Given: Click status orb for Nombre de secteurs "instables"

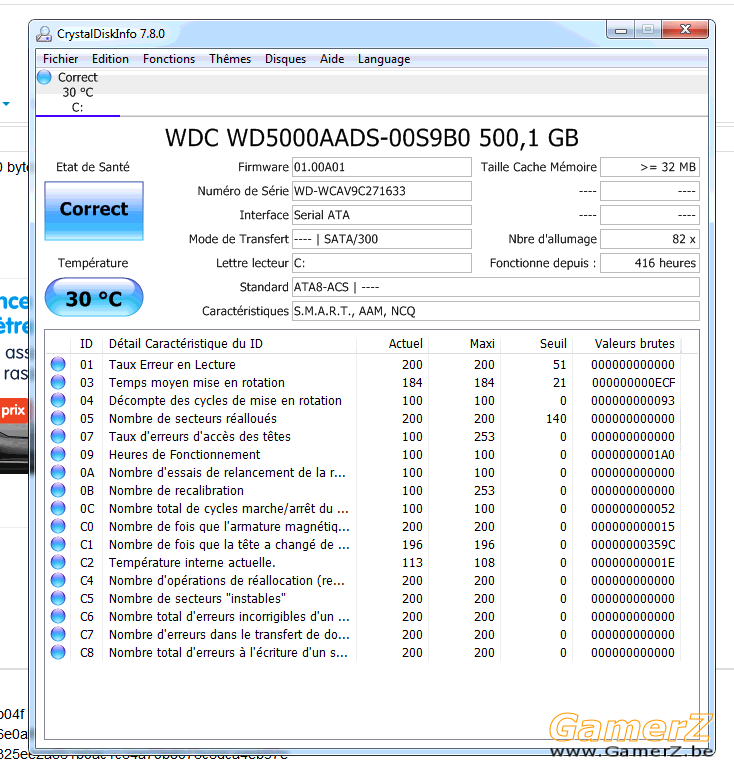Looking at the screenshot, I should [58, 598].
